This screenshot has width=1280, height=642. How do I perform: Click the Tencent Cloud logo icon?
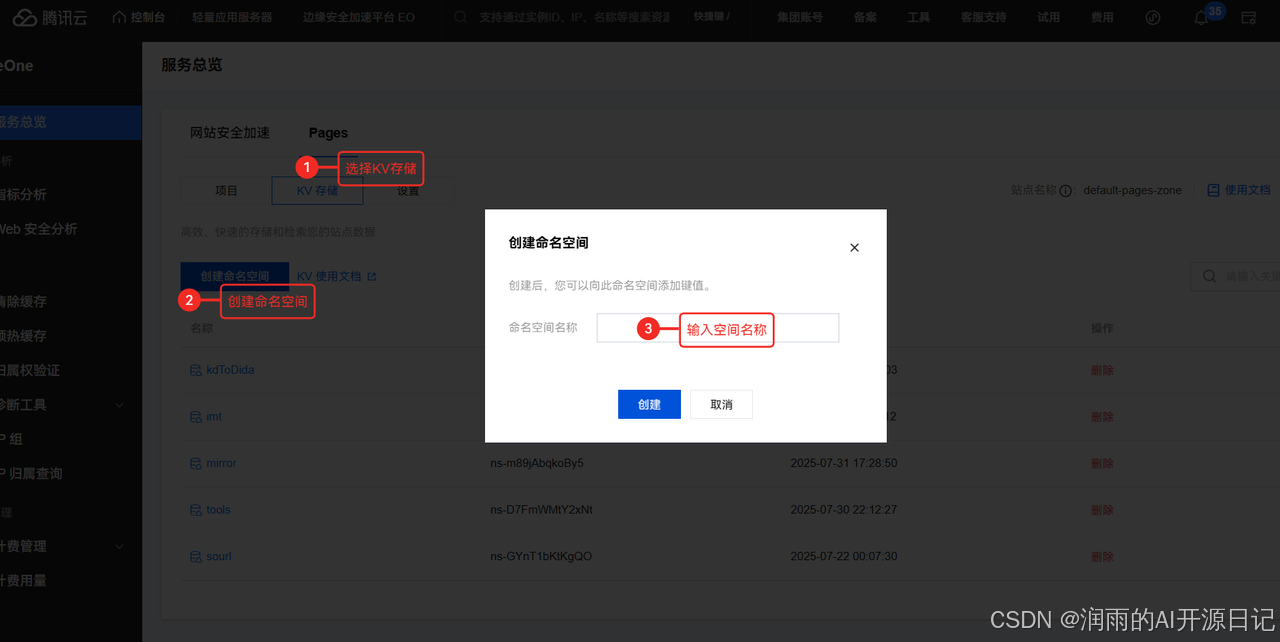click(23, 17)
